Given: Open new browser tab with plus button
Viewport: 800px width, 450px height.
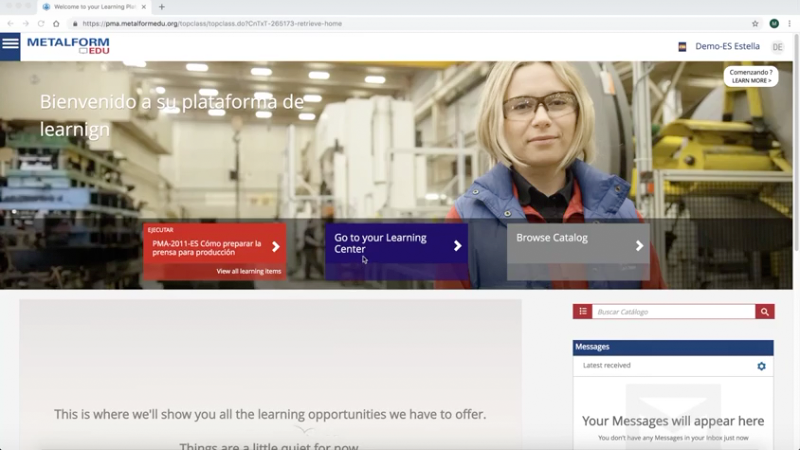Looking at the screenshot, I should pos(162,7).
